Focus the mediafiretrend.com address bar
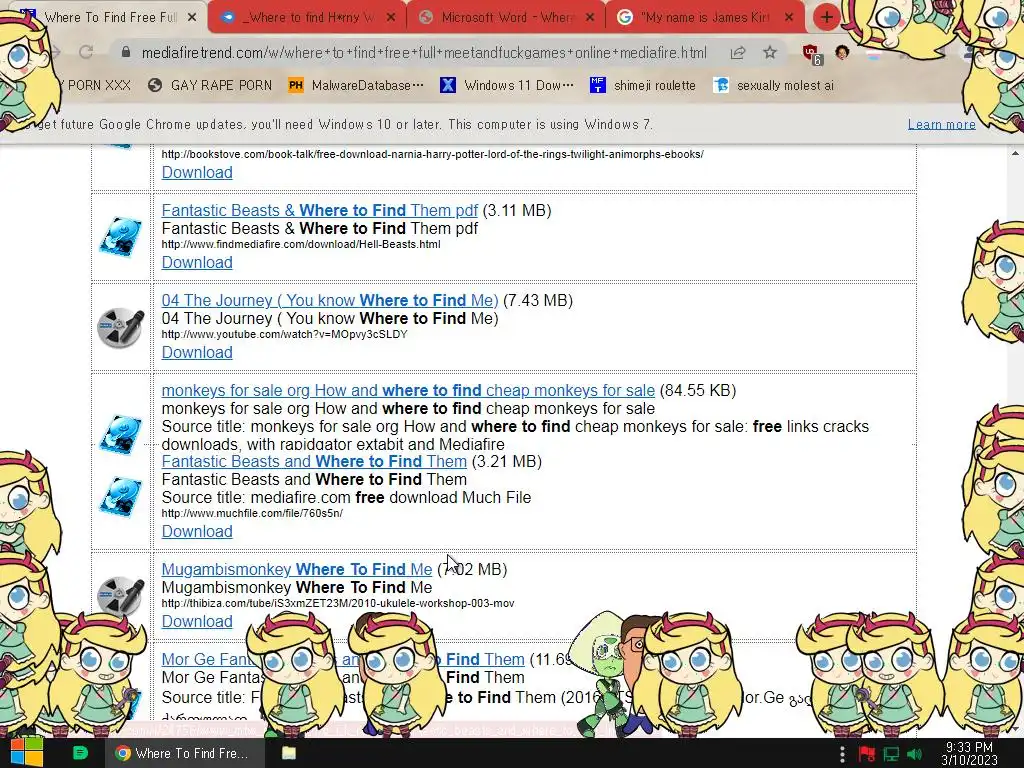The image size is (1024, 768). click(x=424, y=52)
